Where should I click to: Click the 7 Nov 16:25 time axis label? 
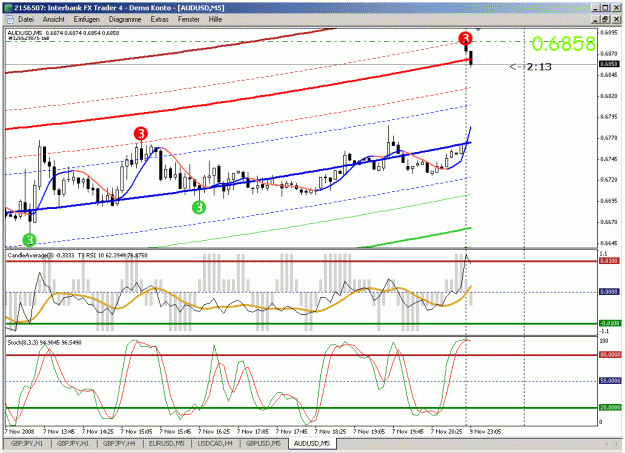click(x=214, y=431)
